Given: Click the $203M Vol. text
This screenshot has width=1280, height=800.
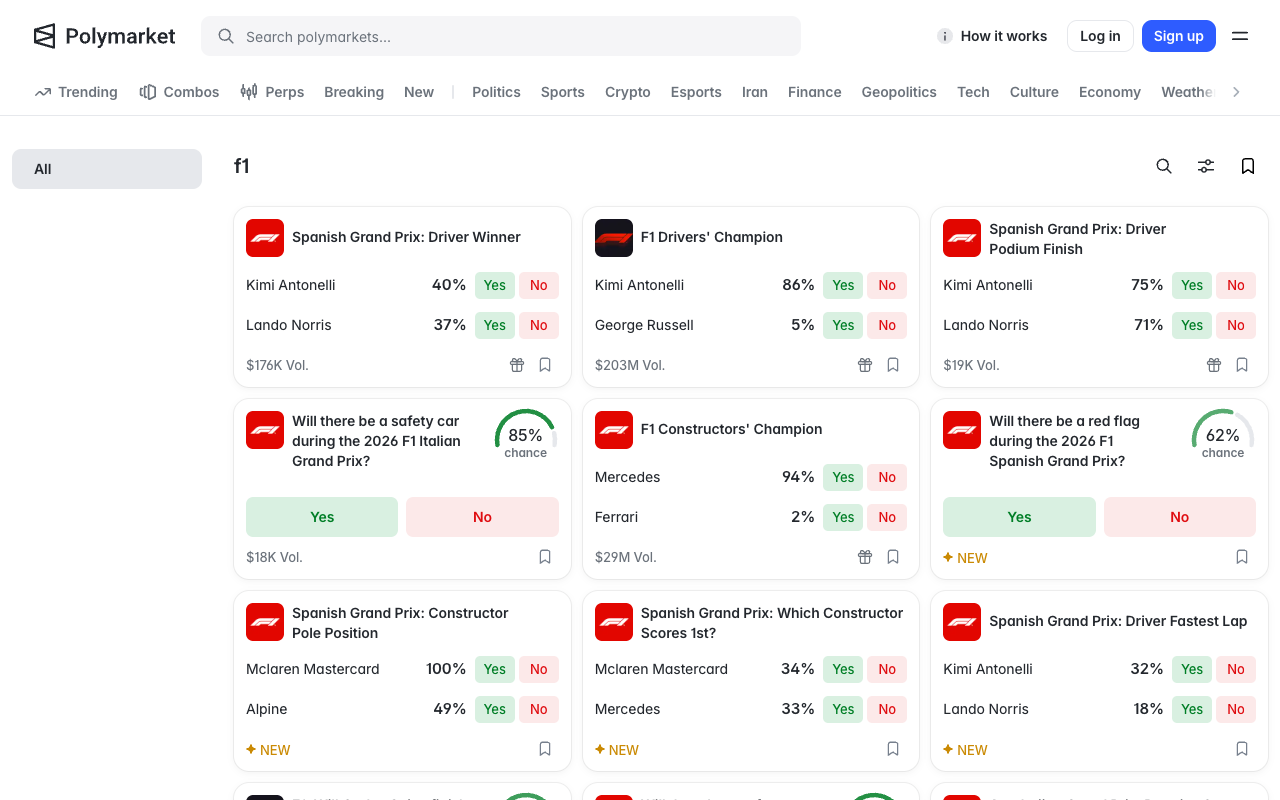Looking at the screenshot, I should 630,365.
